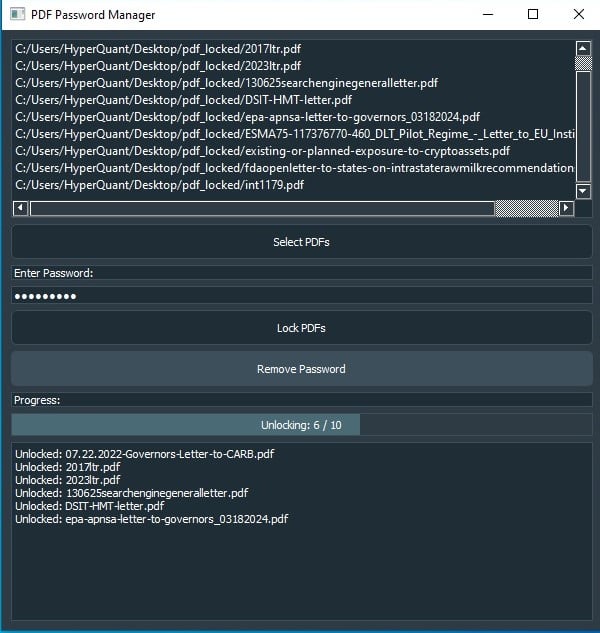Close the PDF Password Manager window
This screenshot has height=633, width=600.
pyautogui.click(x=578, y=15)
